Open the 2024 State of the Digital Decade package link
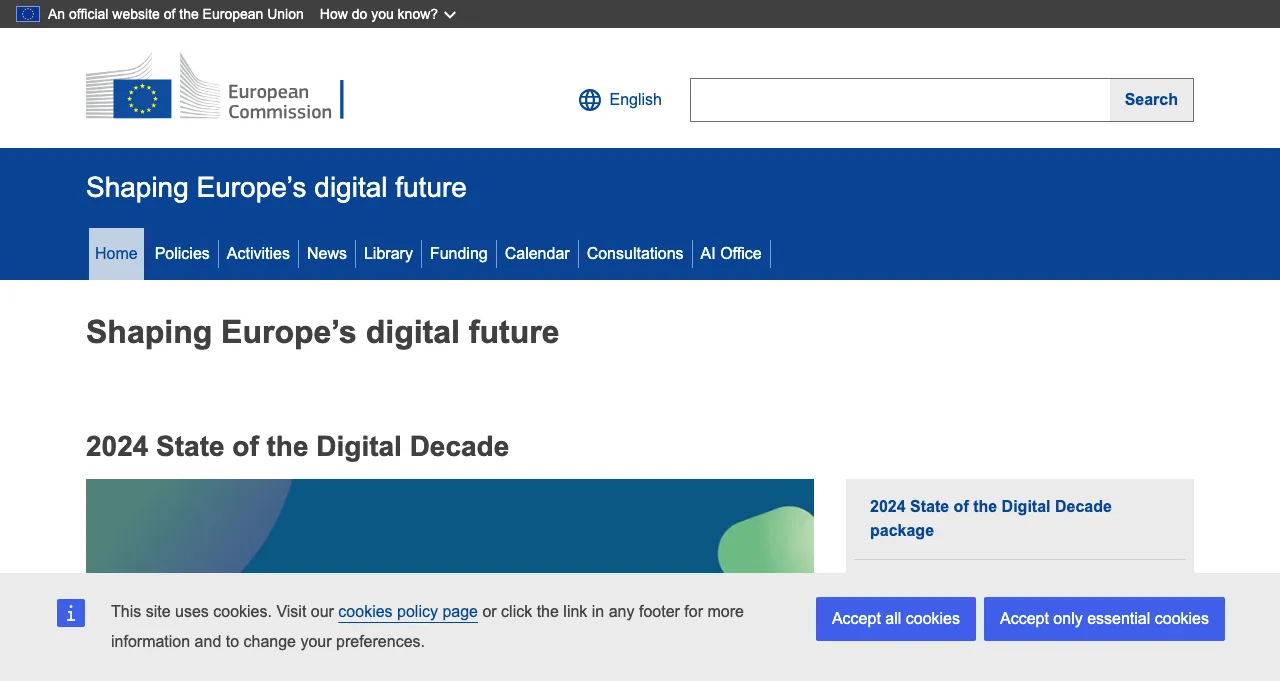The image size is (1280, 681). click(x=991, y=519)
